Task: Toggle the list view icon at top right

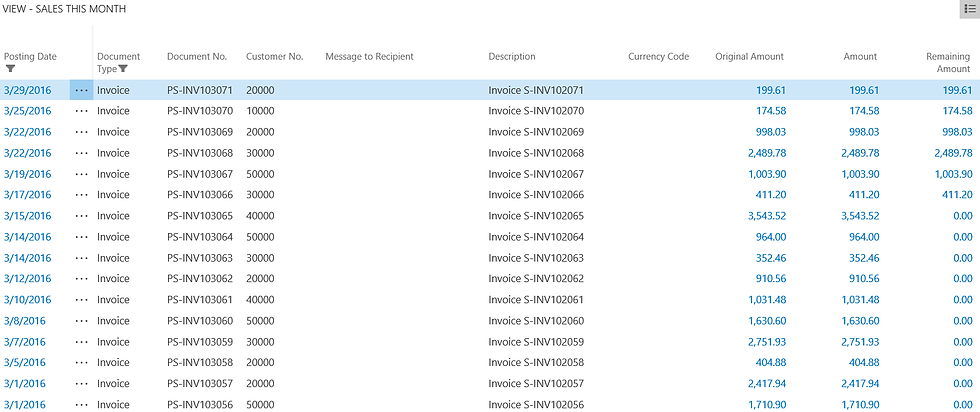Action: click(x=969, y=9)
